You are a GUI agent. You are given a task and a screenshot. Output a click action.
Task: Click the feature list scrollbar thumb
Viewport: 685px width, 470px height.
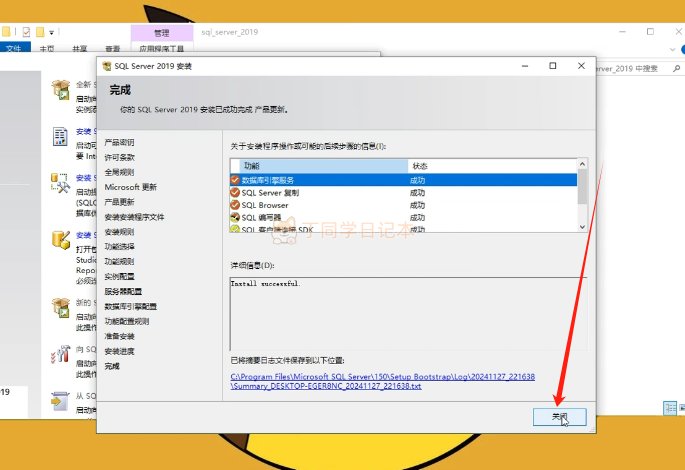click(582, 187)
